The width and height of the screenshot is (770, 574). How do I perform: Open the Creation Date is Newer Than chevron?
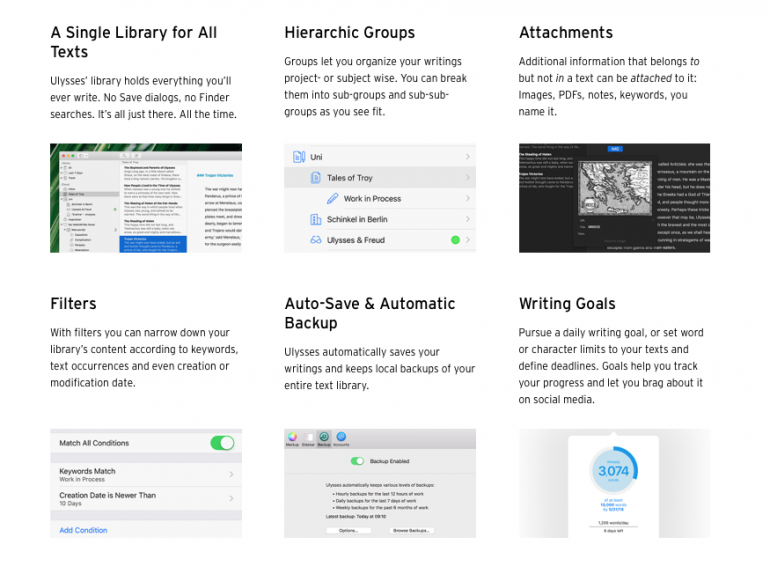231,498
